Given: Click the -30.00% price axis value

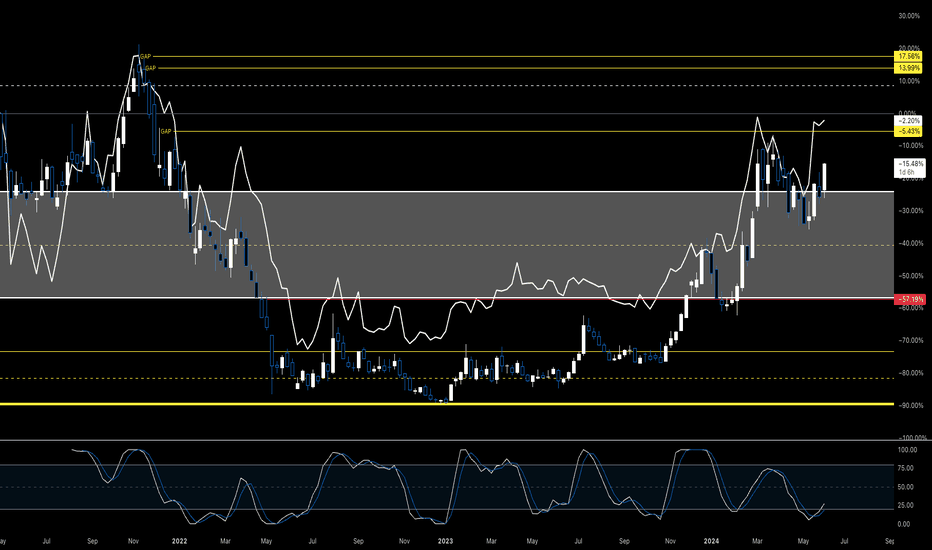Looking at the screenshot, I should [910, 210].
